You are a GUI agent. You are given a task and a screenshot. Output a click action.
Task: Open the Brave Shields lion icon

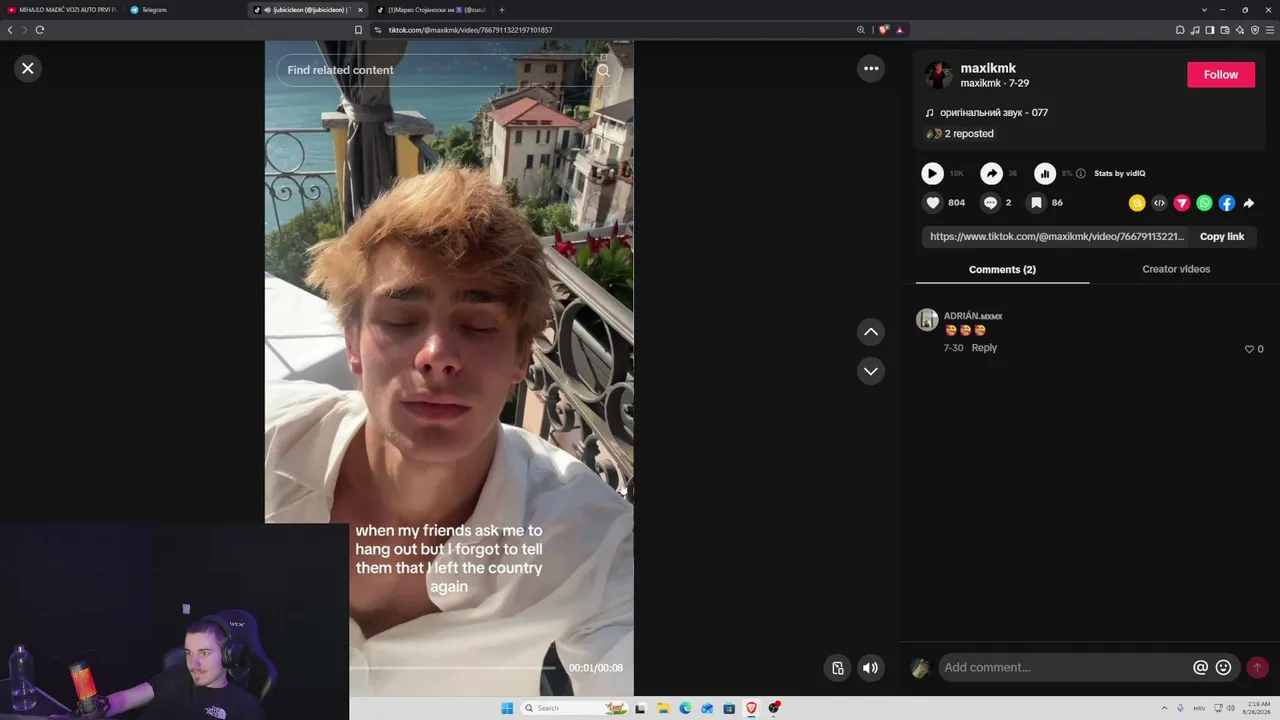(x=883, y=30)
